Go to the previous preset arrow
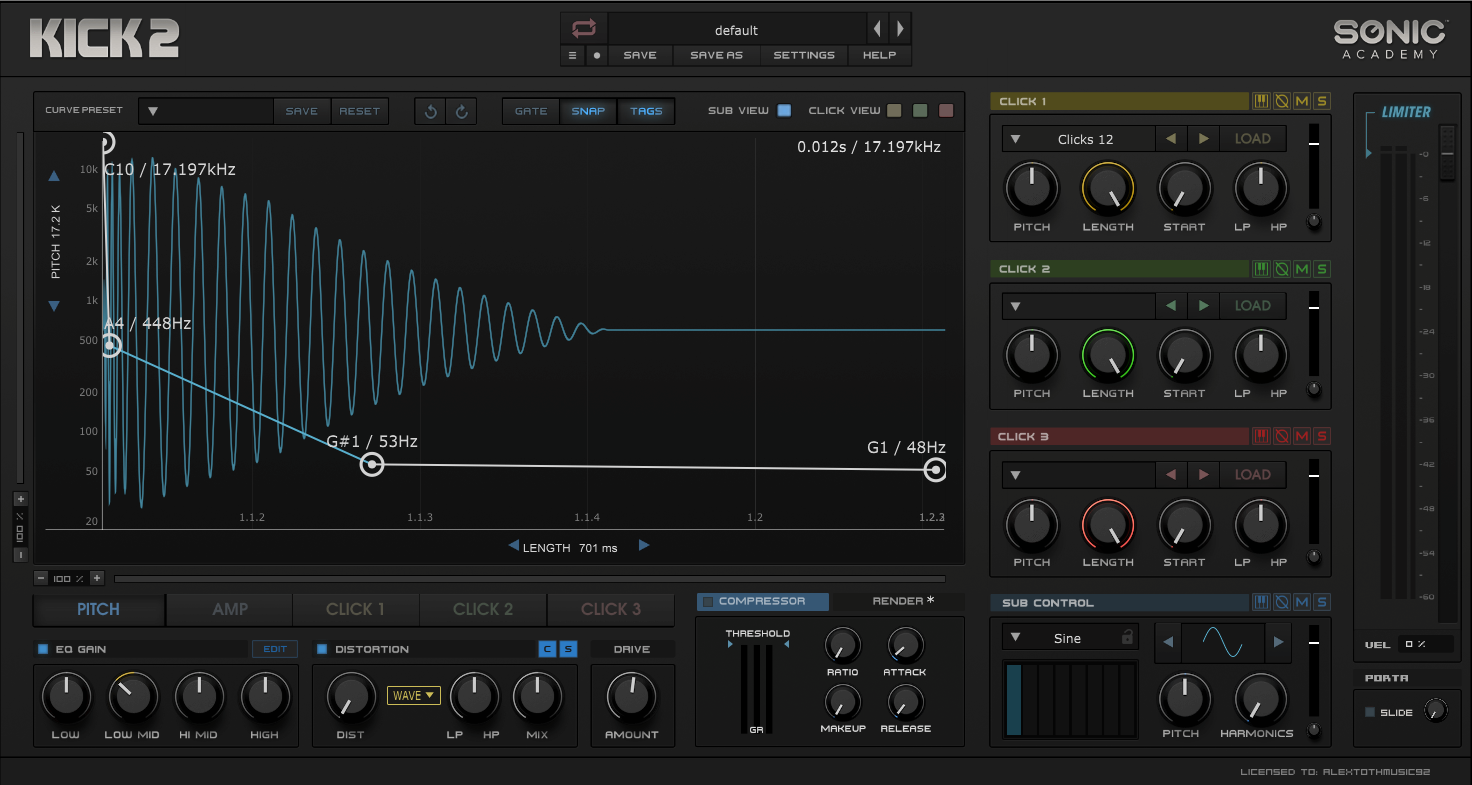The width and height of the screenshot is (1472, 785). click(877, 29)
